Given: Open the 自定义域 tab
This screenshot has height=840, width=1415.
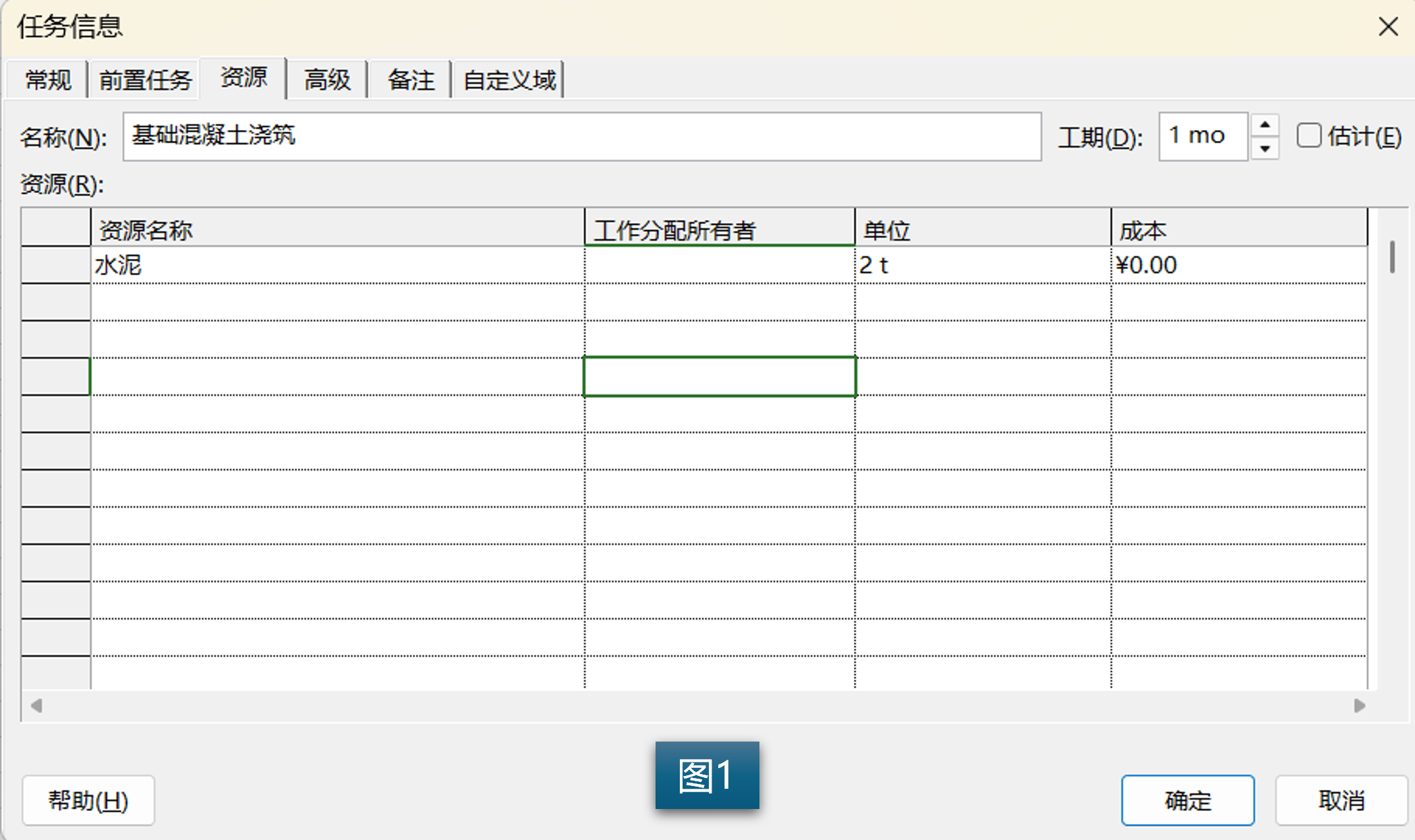Looking at the screenshot, I should tap(509, 80).
